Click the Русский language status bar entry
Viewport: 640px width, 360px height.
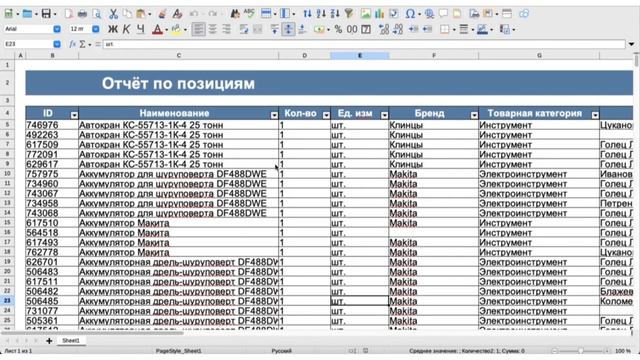point(281,351)
